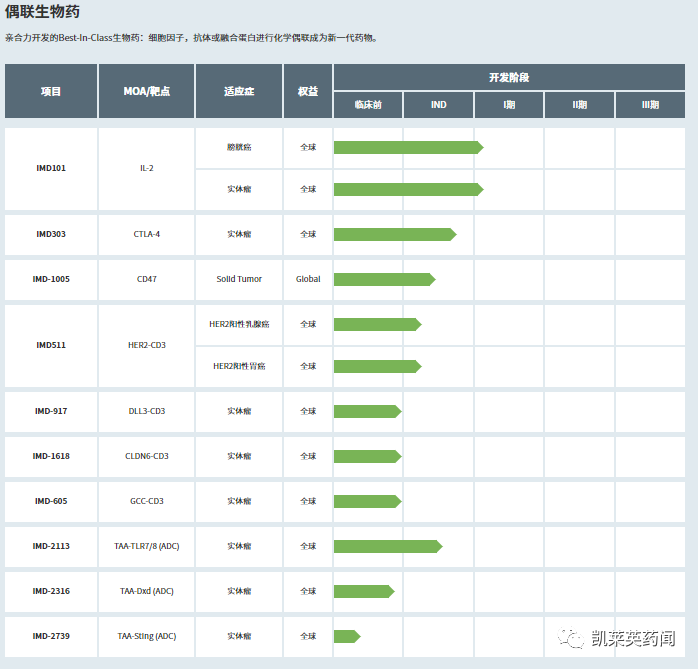Click the IMD-2739 green progress bar
The image size is (698, 669).
(346, 636)
